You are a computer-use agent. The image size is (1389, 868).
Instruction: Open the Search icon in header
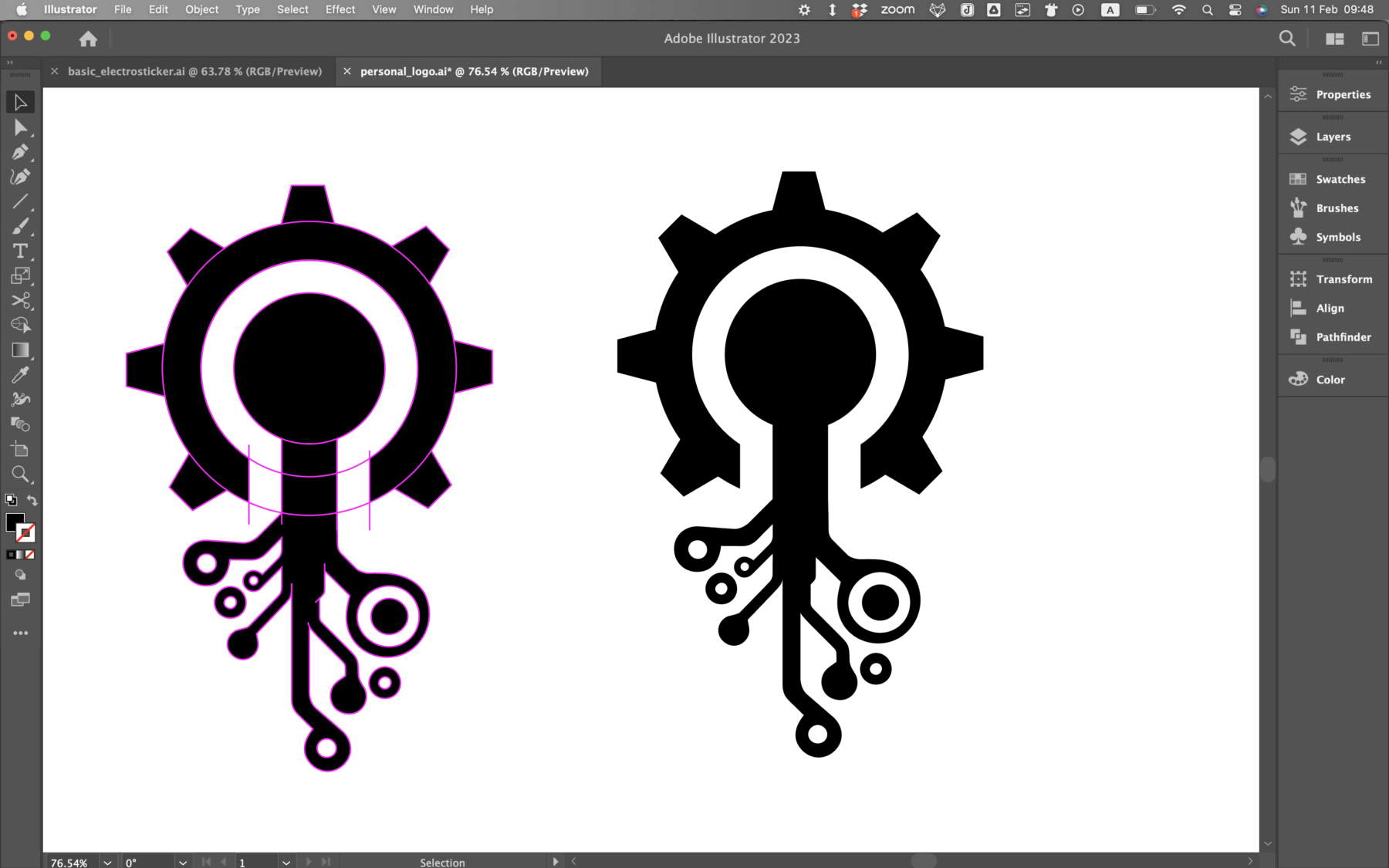point(1286,39)
